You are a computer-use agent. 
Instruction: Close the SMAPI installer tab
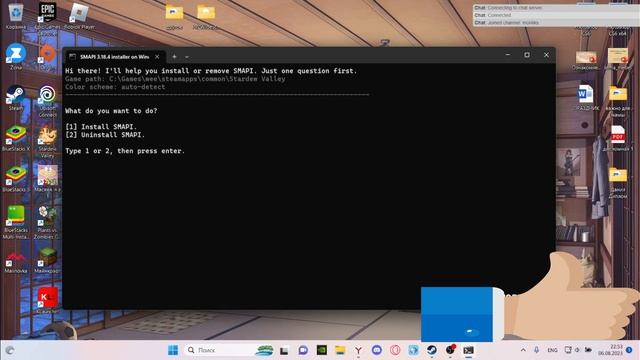157,57
